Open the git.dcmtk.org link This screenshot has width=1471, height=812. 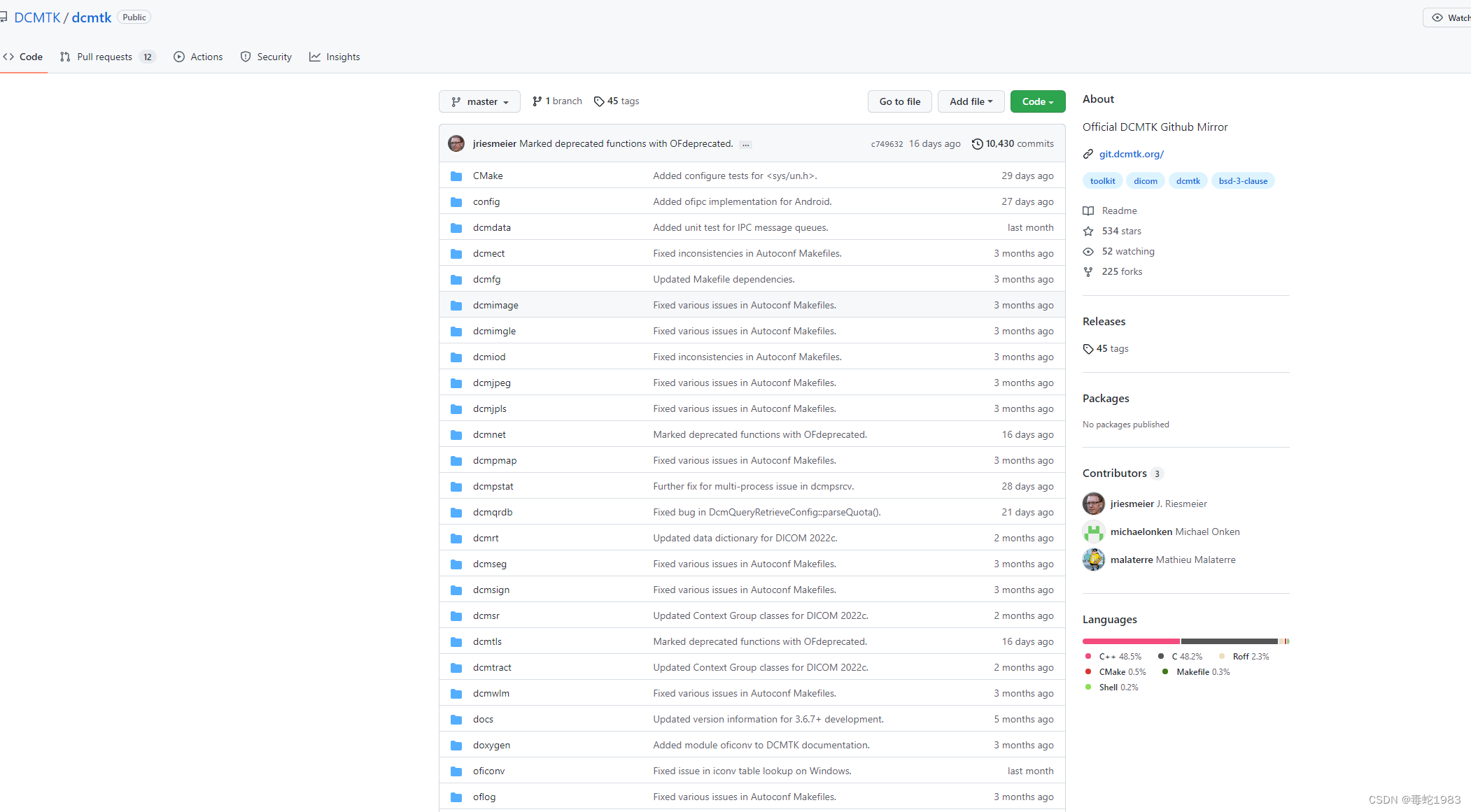[x=1131, y=154]
